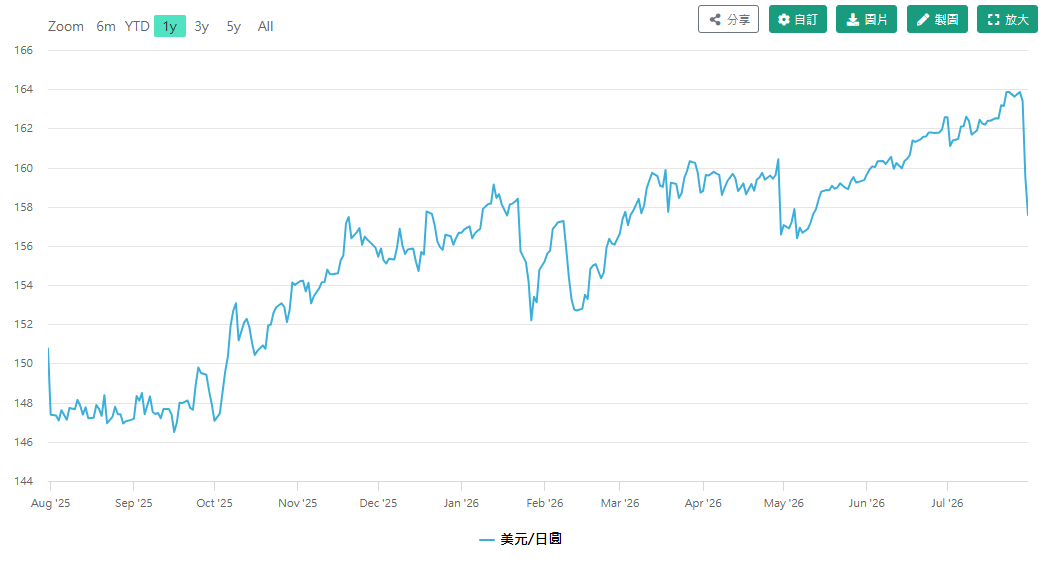Click the 148 y-axis value
Image resolution: width=1047 pixels, height=567 pixels.
[23, 403]
